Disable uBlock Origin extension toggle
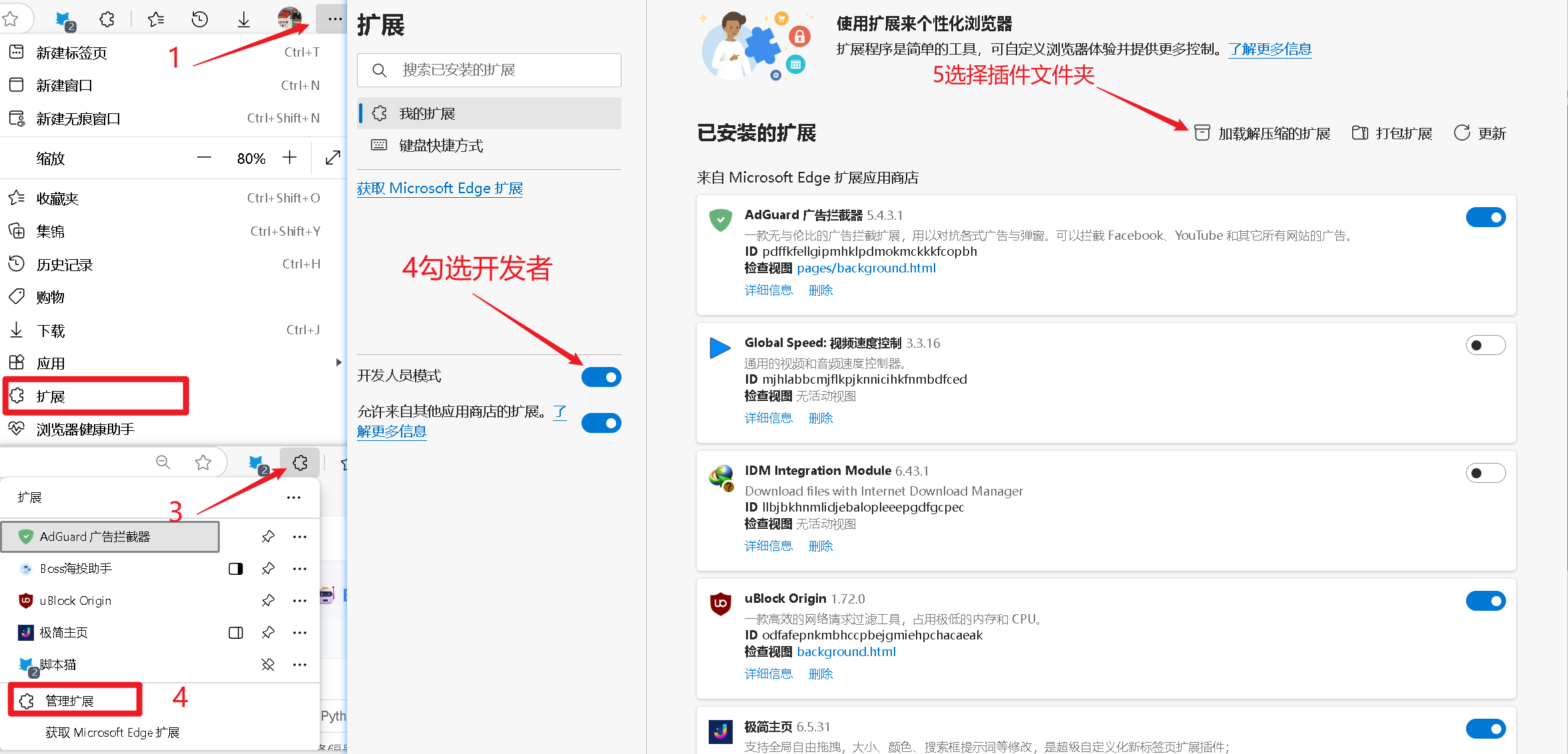The height and width of the screenshot is (754, 1568). (x=1485, y=601)
